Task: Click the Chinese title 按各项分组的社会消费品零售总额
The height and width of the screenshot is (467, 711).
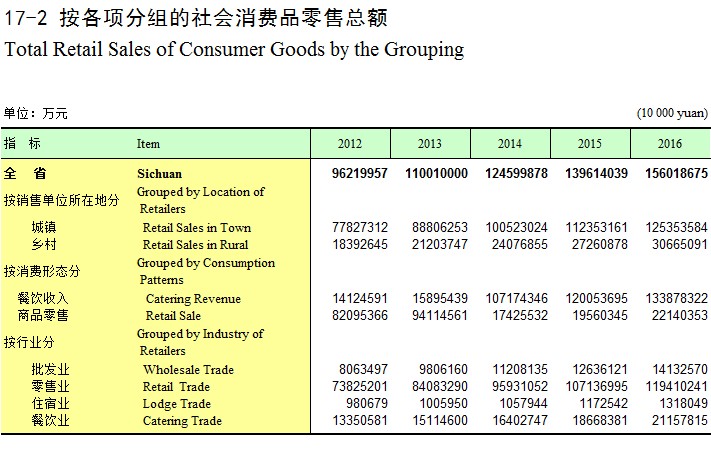Action: tap(224, 18)
